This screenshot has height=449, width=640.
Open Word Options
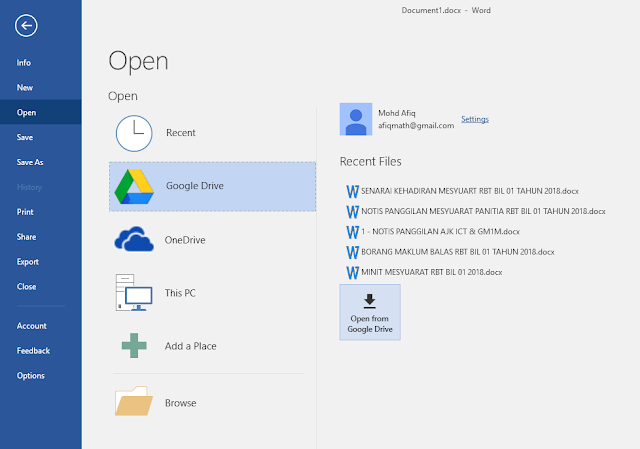[x=31, y=376]
